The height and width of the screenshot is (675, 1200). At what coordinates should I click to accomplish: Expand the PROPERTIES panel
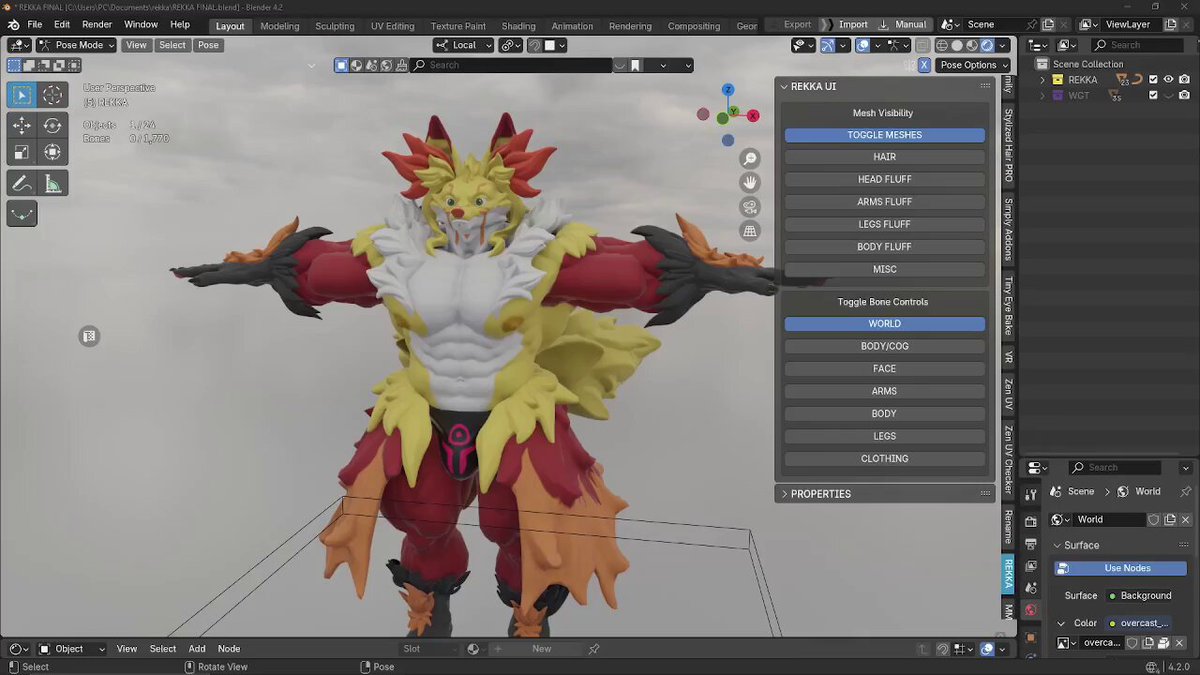tap(784, 494)
